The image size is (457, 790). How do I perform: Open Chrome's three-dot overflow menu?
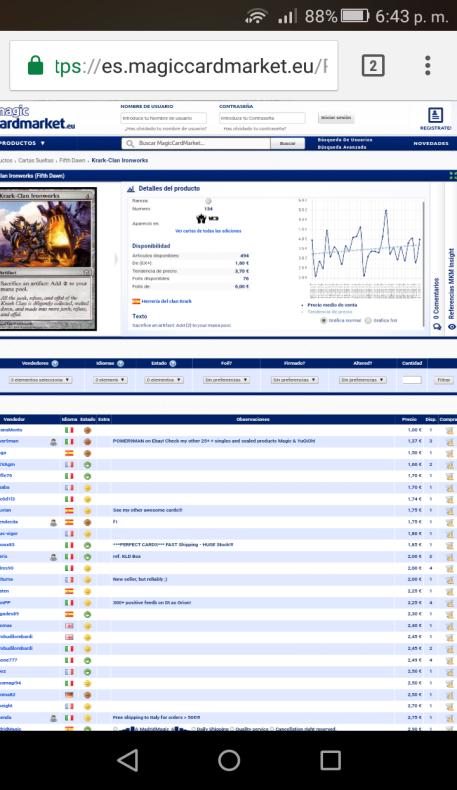point(427,66)
